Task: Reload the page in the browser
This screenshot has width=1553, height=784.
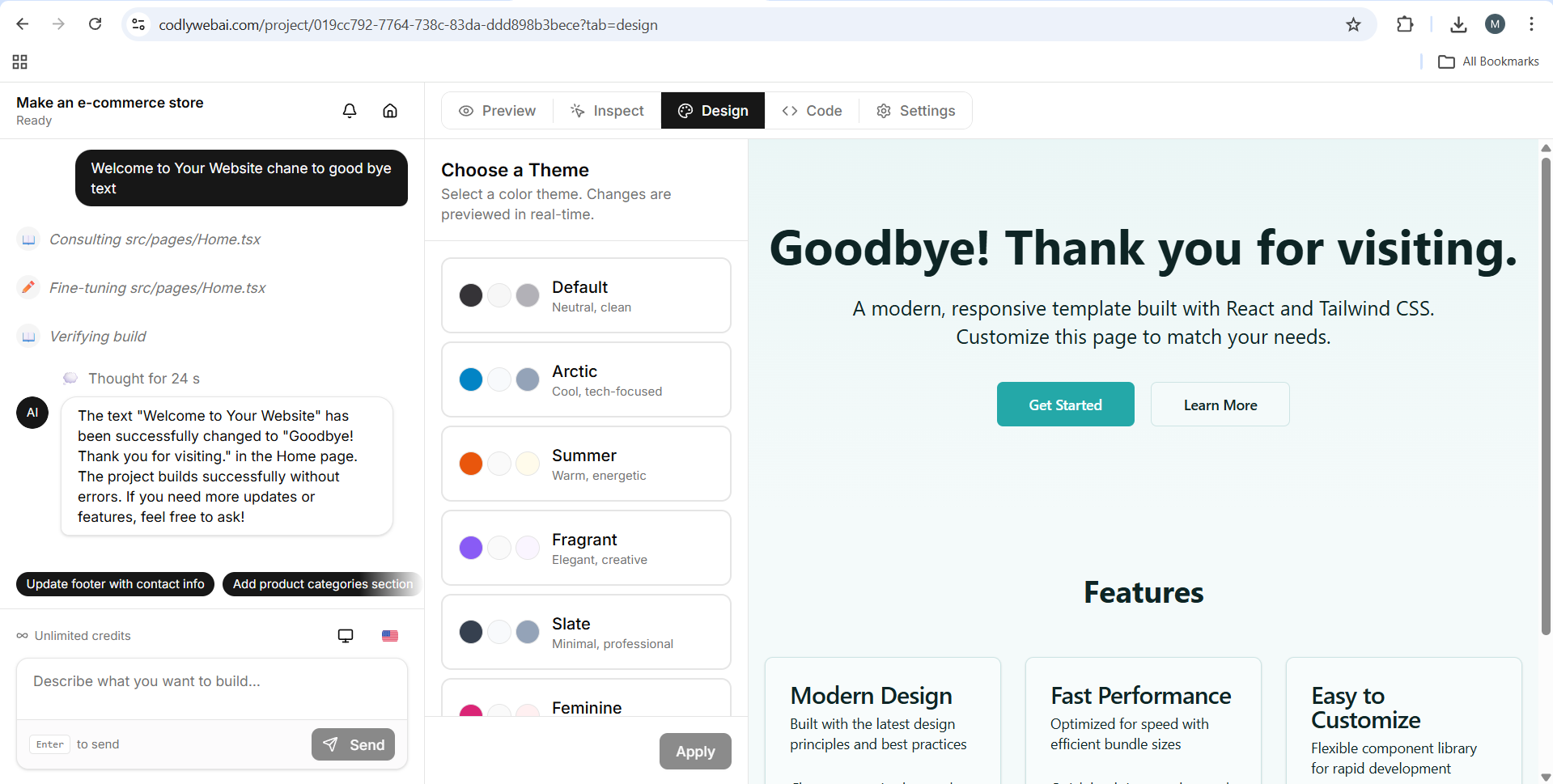Action: 95,24
